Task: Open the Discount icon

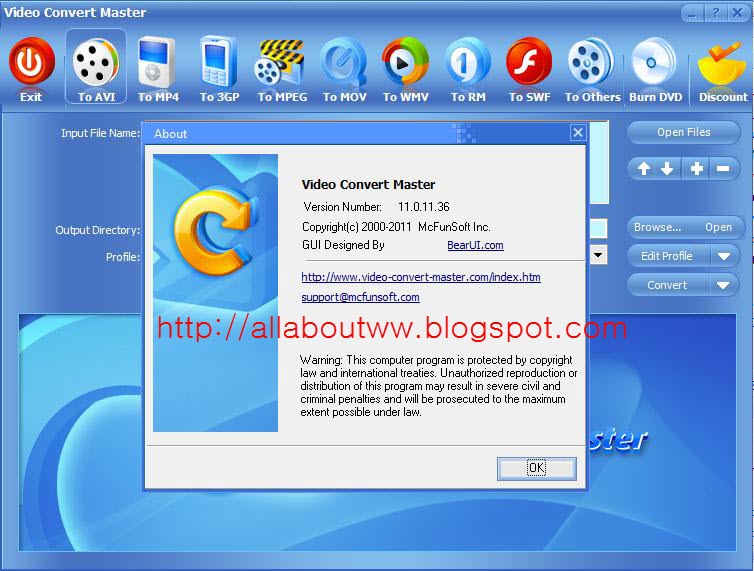Action: tap(721, 63)
